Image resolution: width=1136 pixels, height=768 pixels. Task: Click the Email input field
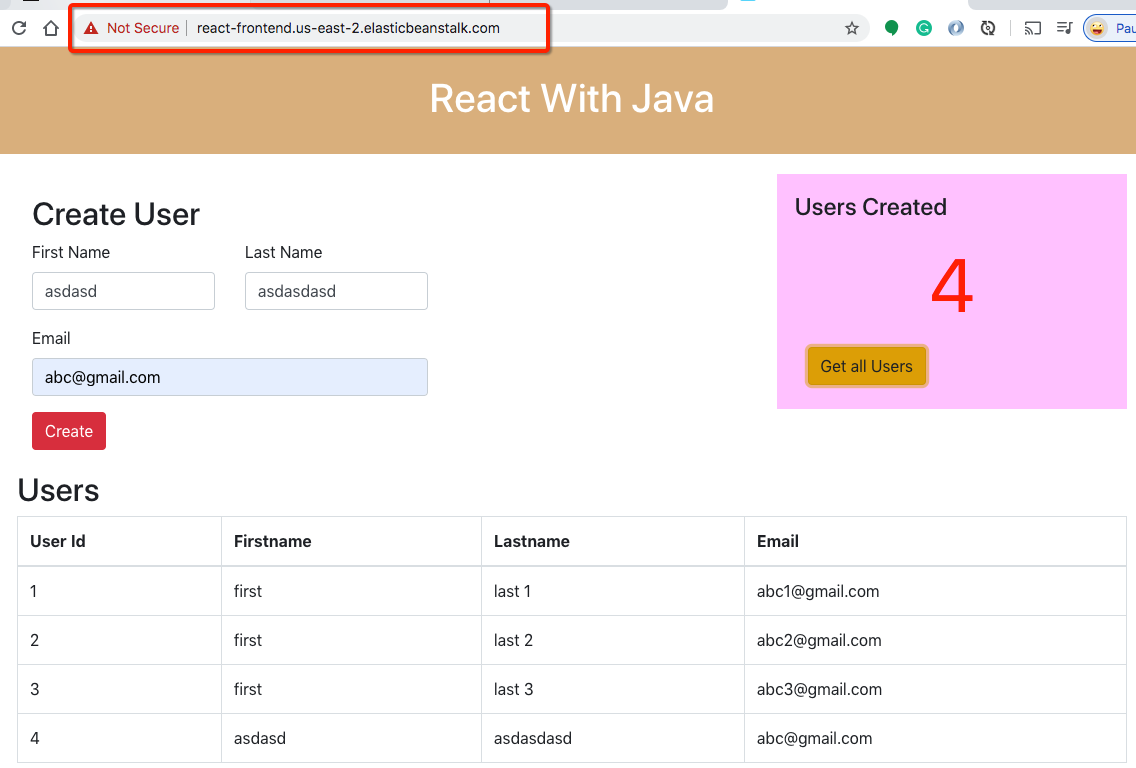(230, 377)
